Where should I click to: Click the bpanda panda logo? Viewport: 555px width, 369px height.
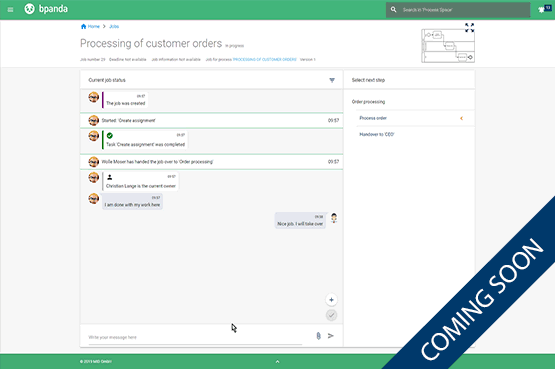pyautogui.click(x=29, y=9)
